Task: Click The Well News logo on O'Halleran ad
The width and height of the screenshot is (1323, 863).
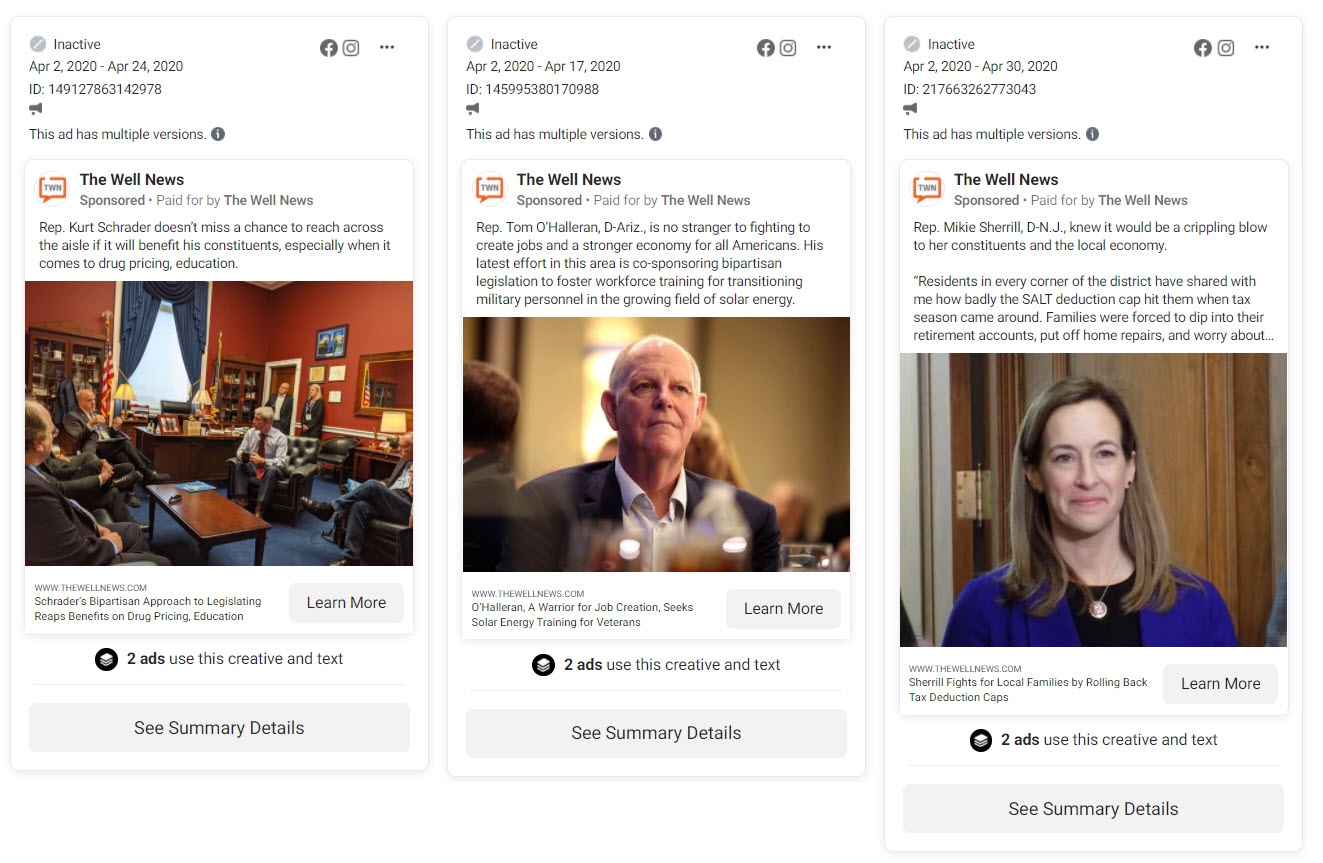Action: [x=490, y=189]
